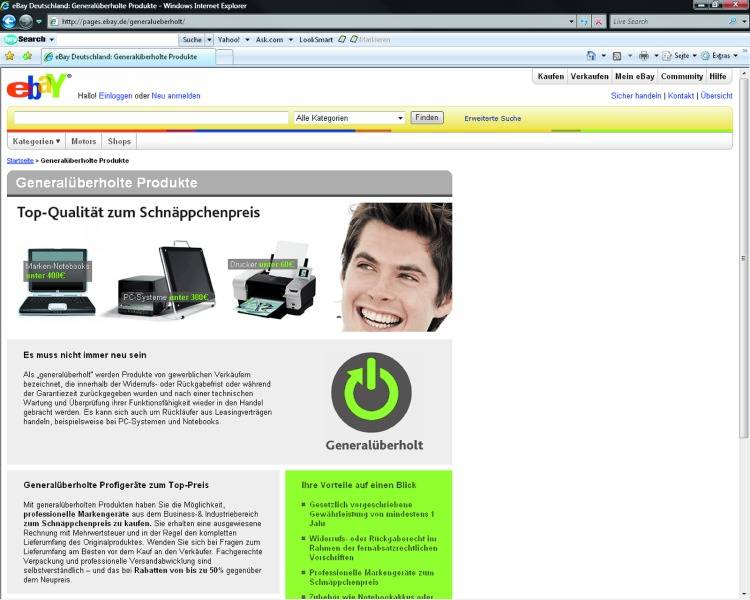Open the Extras menu
The image size is (750, 600).
719,56
